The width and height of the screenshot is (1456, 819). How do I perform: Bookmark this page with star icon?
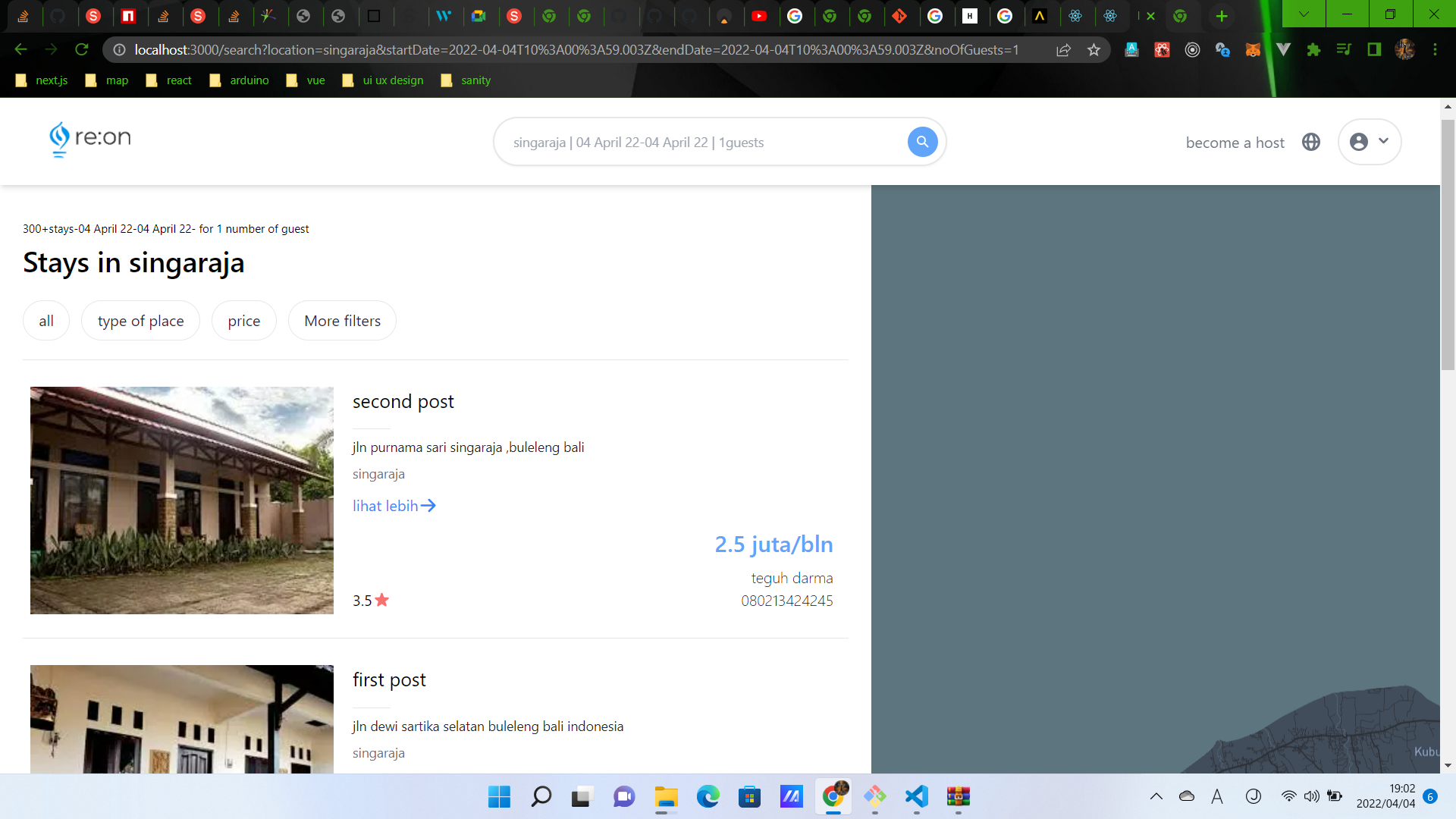click(1094, 50)
